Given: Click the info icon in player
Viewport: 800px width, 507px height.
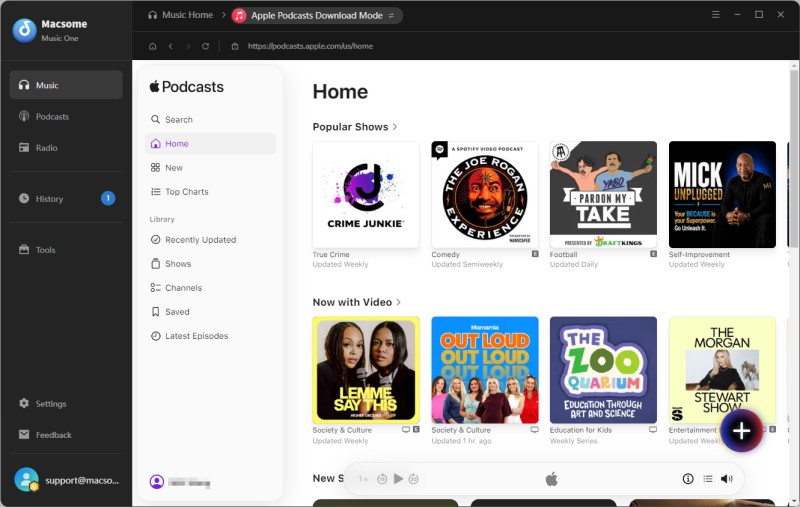Looking at the screenshot, I should (x=688, y=478).
